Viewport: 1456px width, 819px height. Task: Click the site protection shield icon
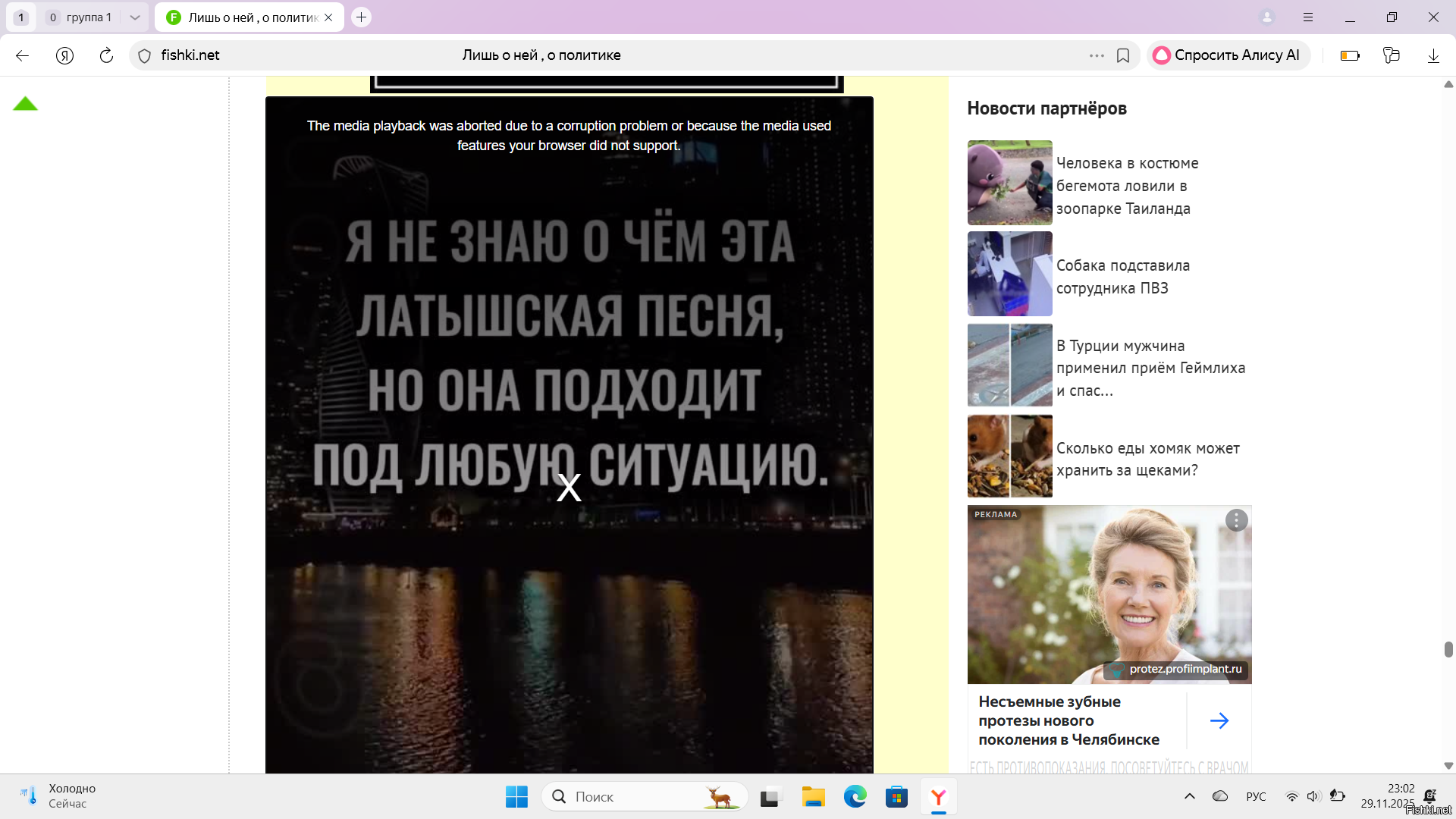[x=145, y=55]
